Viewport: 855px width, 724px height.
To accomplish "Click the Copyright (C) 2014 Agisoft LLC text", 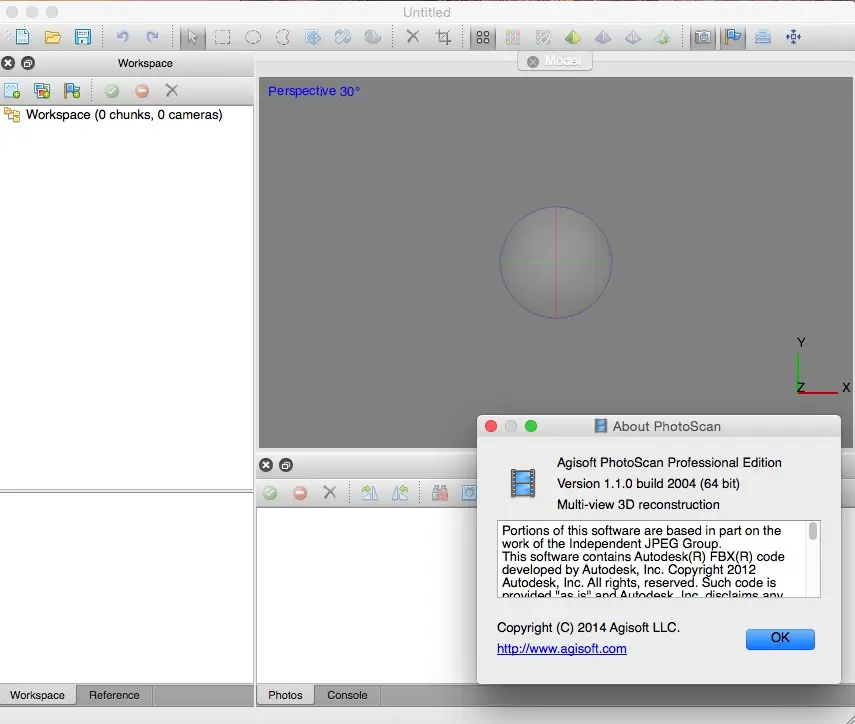I will 588,628.
